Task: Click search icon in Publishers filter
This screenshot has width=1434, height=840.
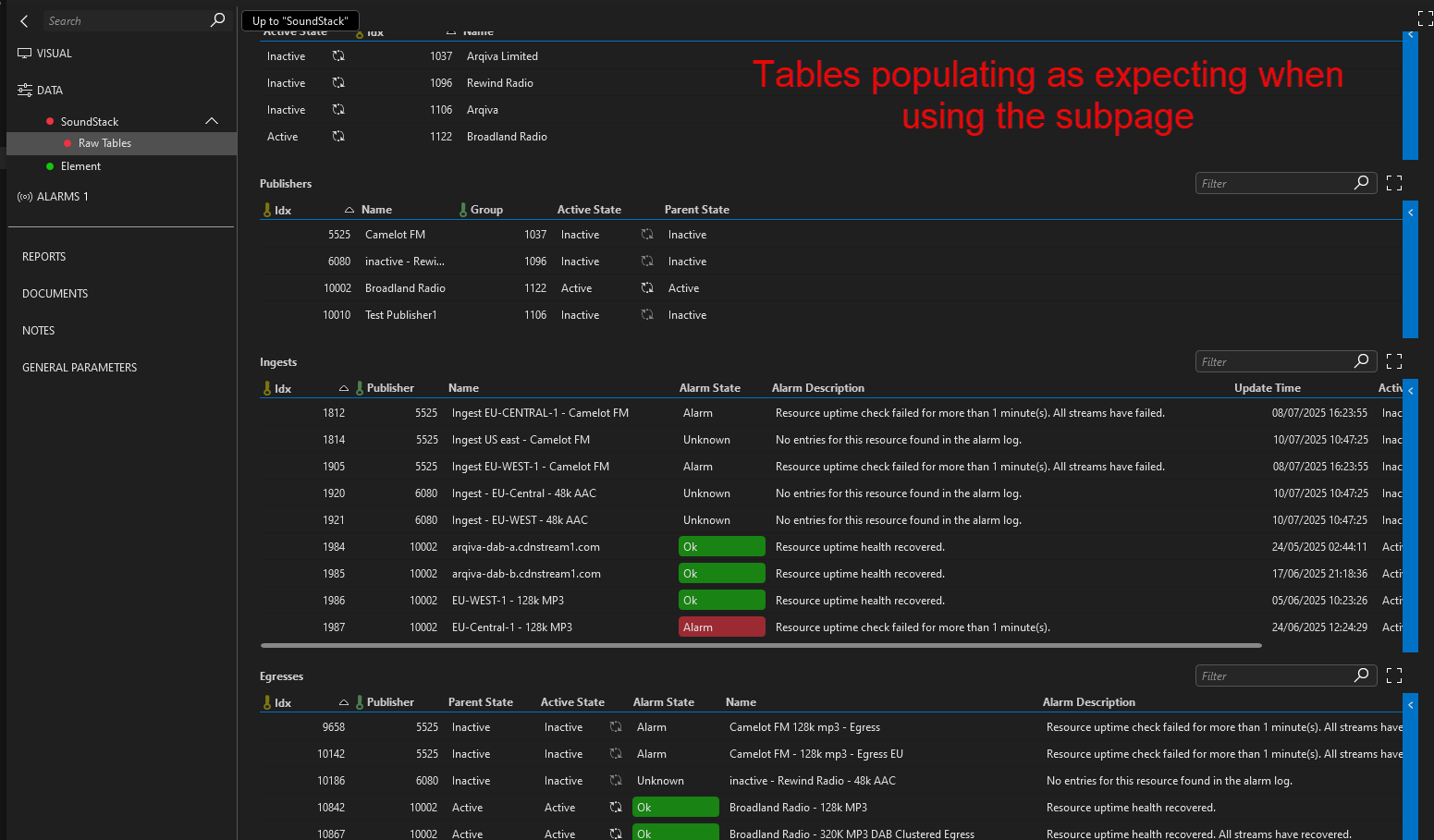Action: click(1361, 183)
